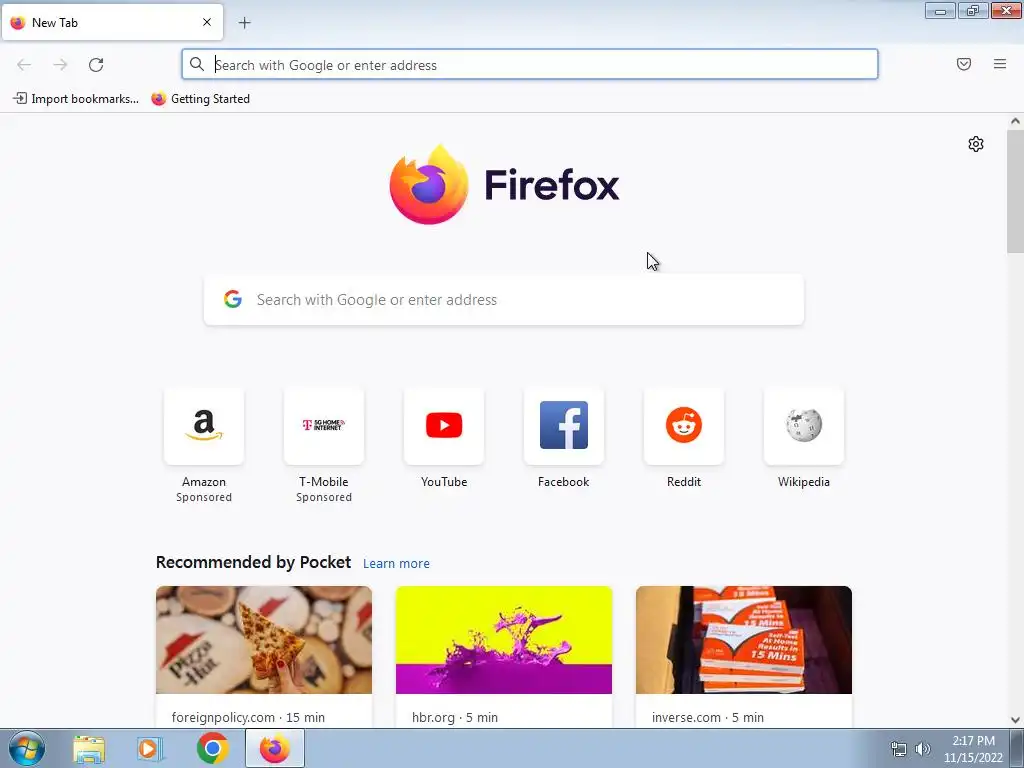Focus the address bar search field
Image resolution: width=1024 pixels, height=768 pixels.
point(530,65)
